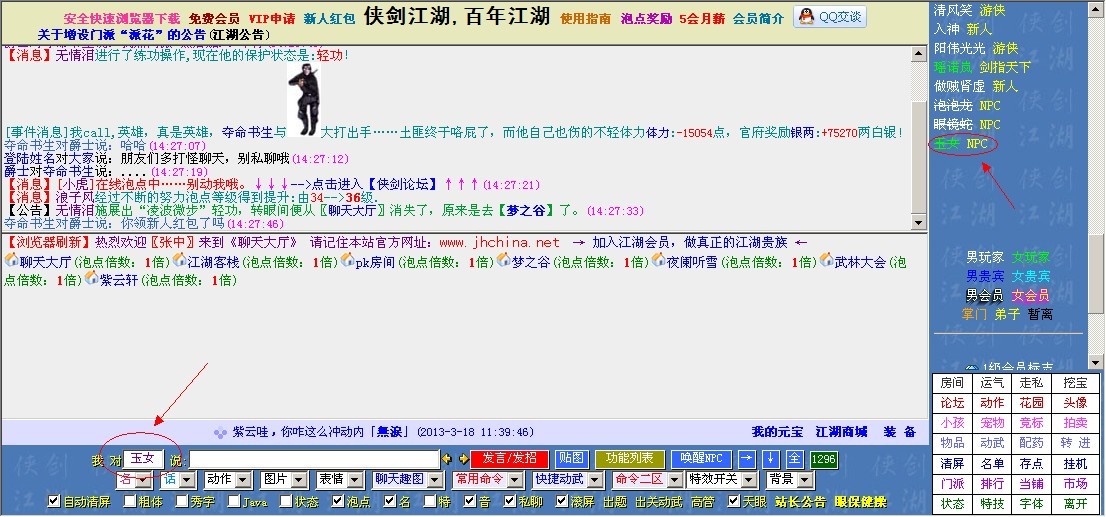Enable the 粗体 bold checkbox
1106x517 pixels.
coord(130,501)
